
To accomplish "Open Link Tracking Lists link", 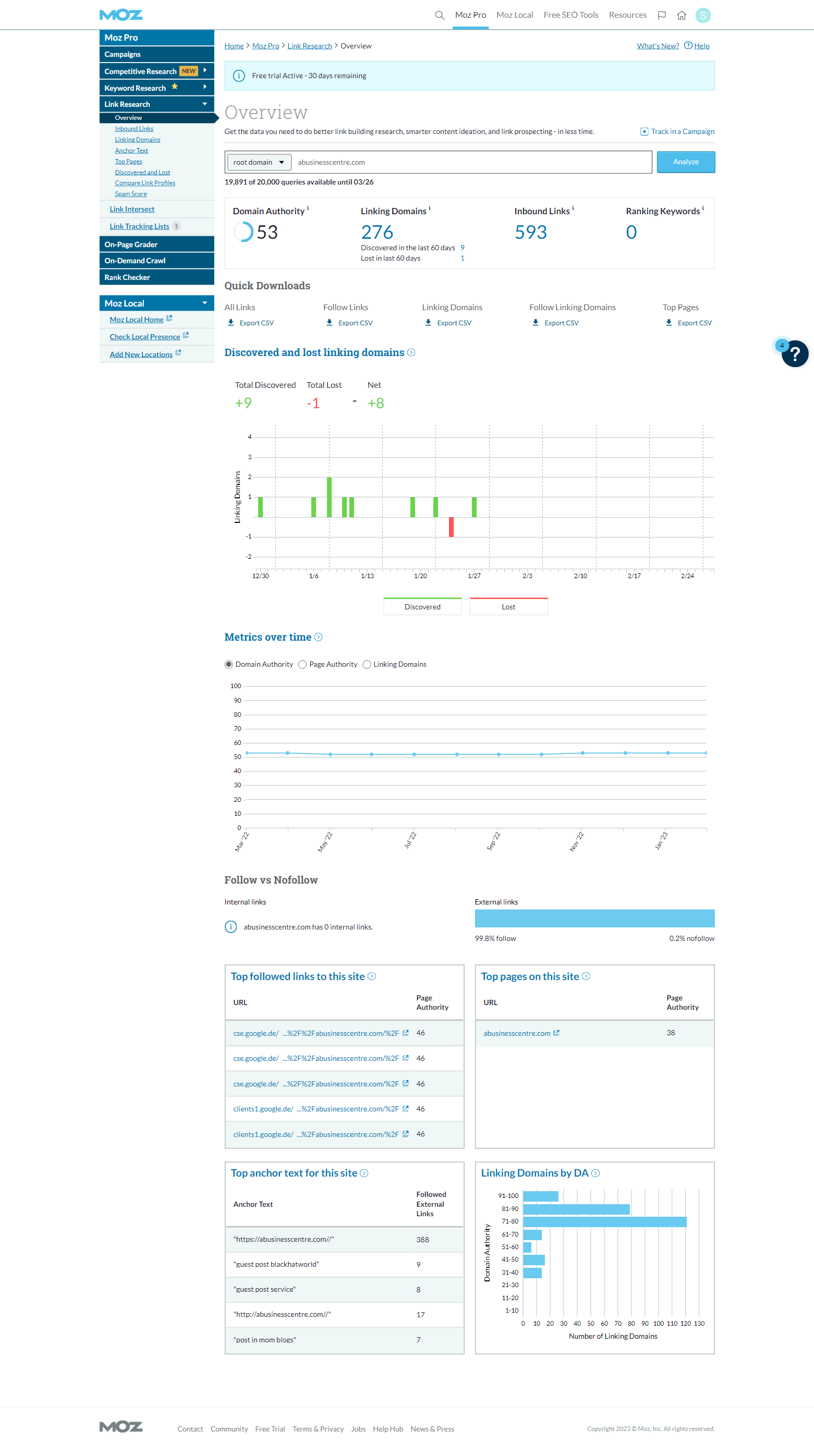I will (139, 226).
